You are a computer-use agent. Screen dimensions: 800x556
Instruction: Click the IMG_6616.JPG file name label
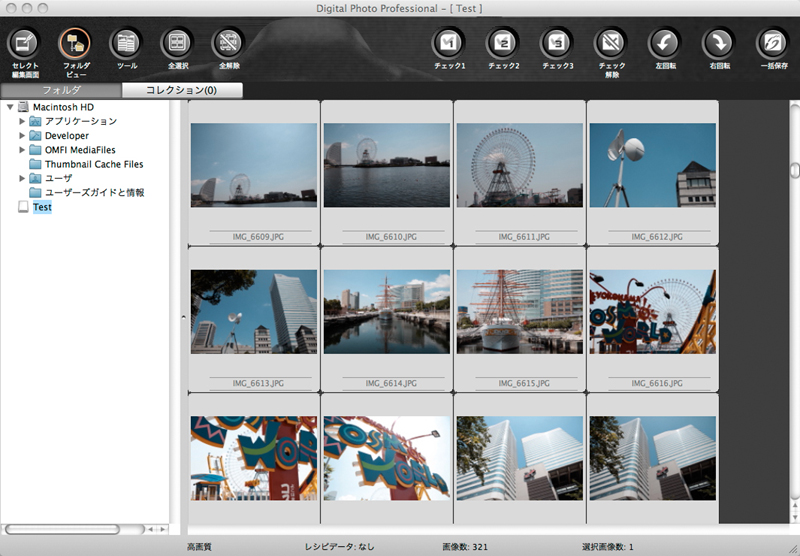click(x=657, y=383)
